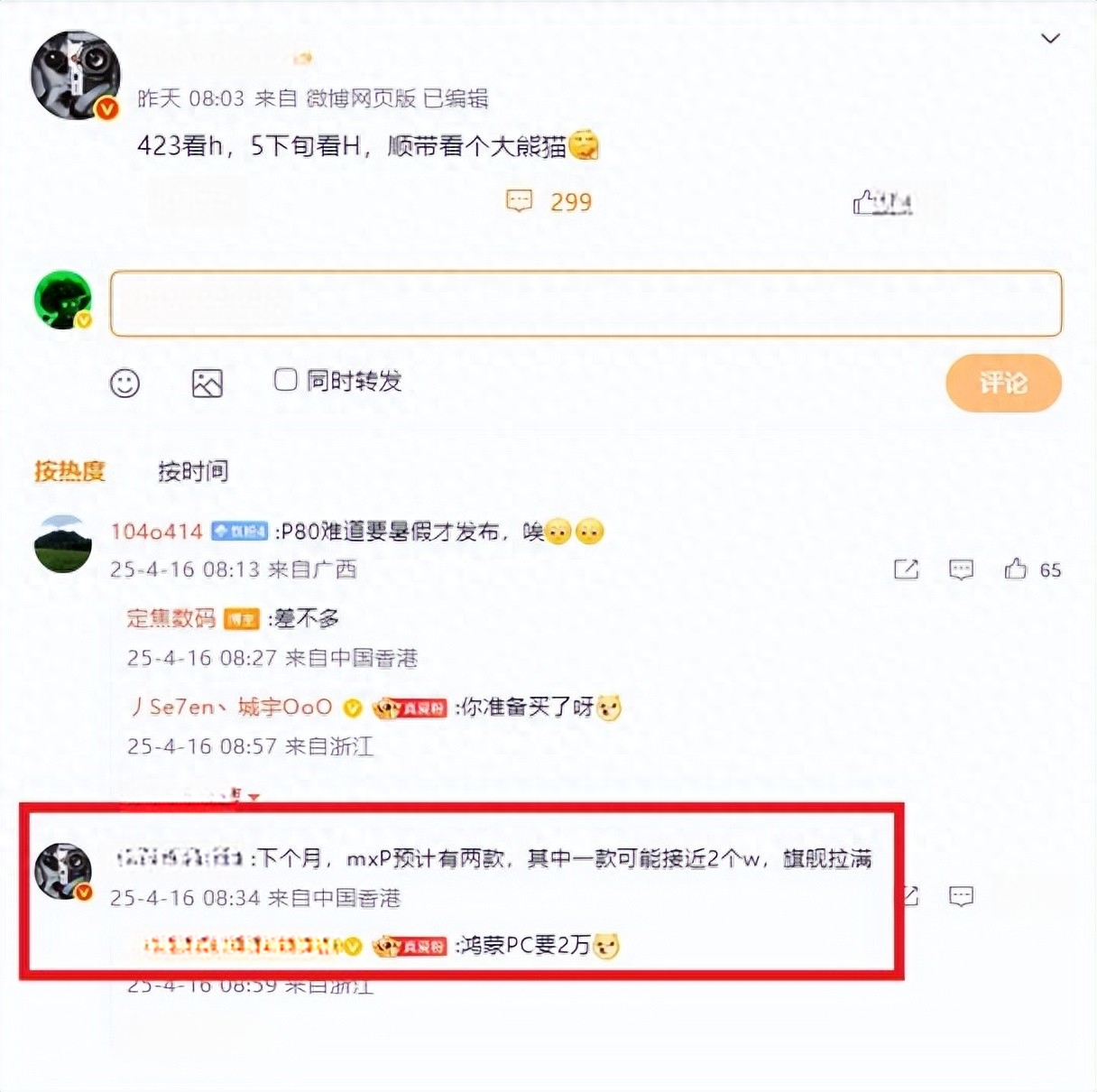Image resolution: width=1097 pixels, height=1092 pixels.
Task: Focus the comment text input box
Action: coord(585,303)
